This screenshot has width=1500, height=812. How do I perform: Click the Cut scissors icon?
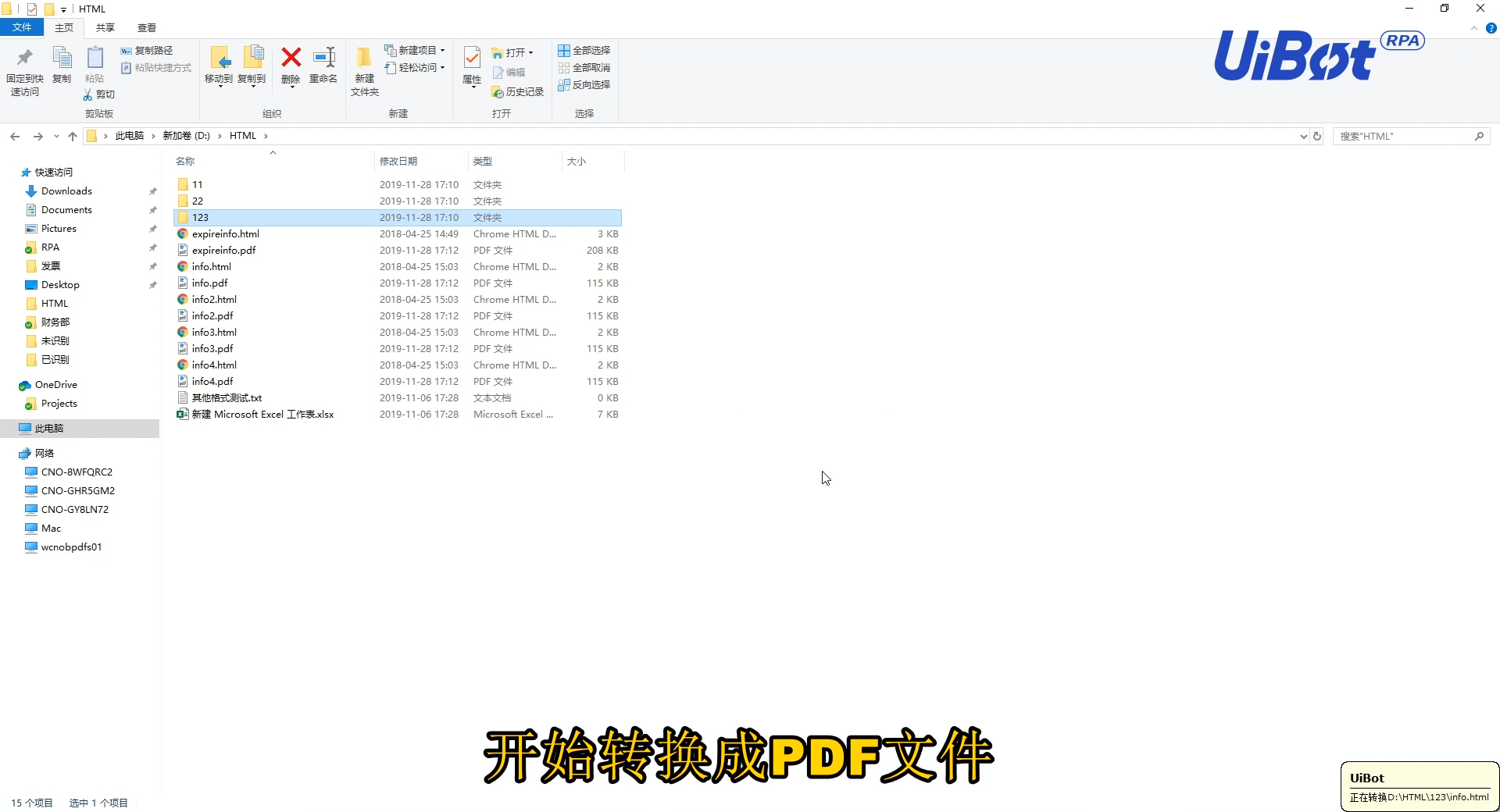pos(88,94)
